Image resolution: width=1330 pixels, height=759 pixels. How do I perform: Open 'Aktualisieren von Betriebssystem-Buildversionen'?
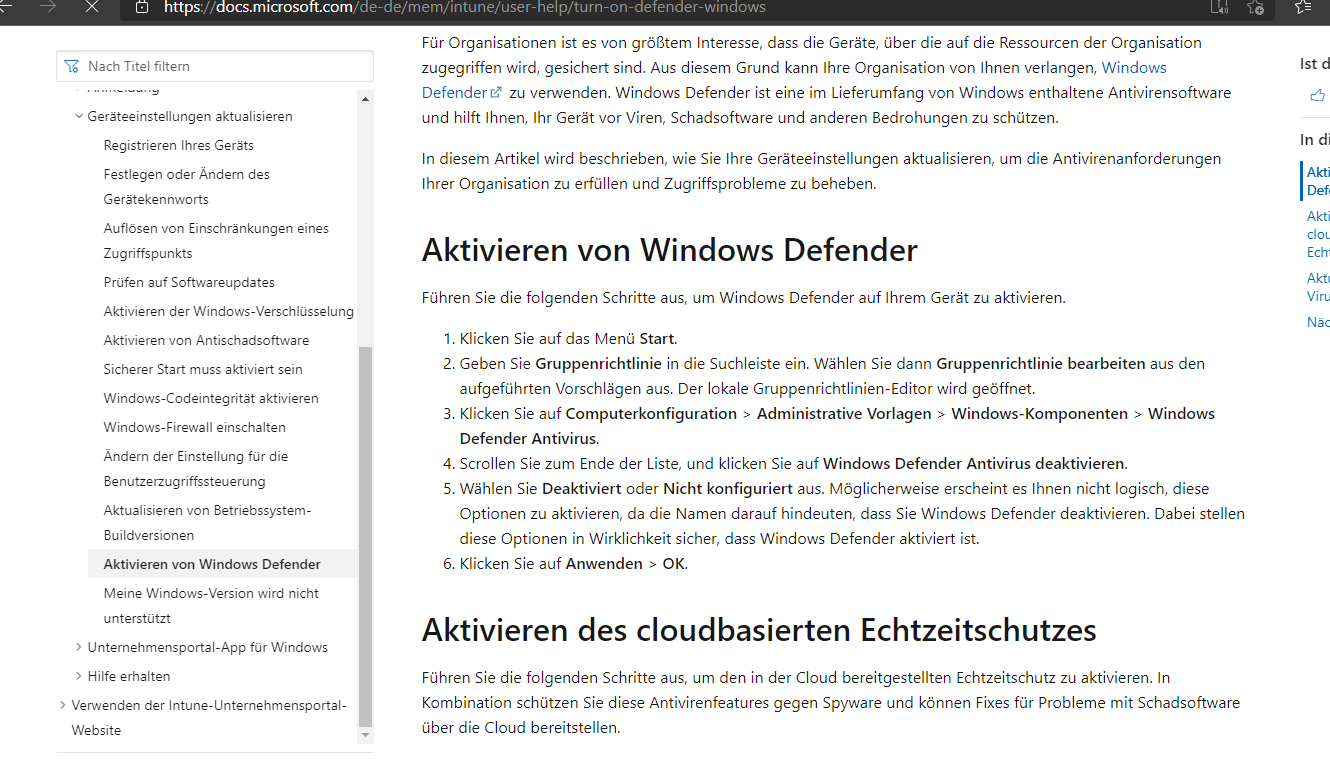click(x=207, y=522)
